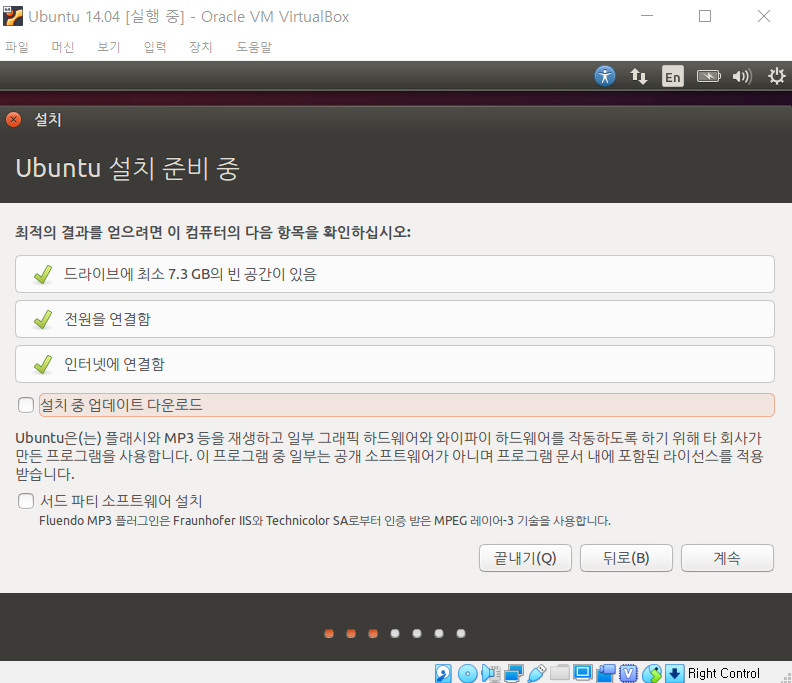Click the '전원을 연결함' row text
The width and height of the screenshot is (792, 683).
[108, 319]
